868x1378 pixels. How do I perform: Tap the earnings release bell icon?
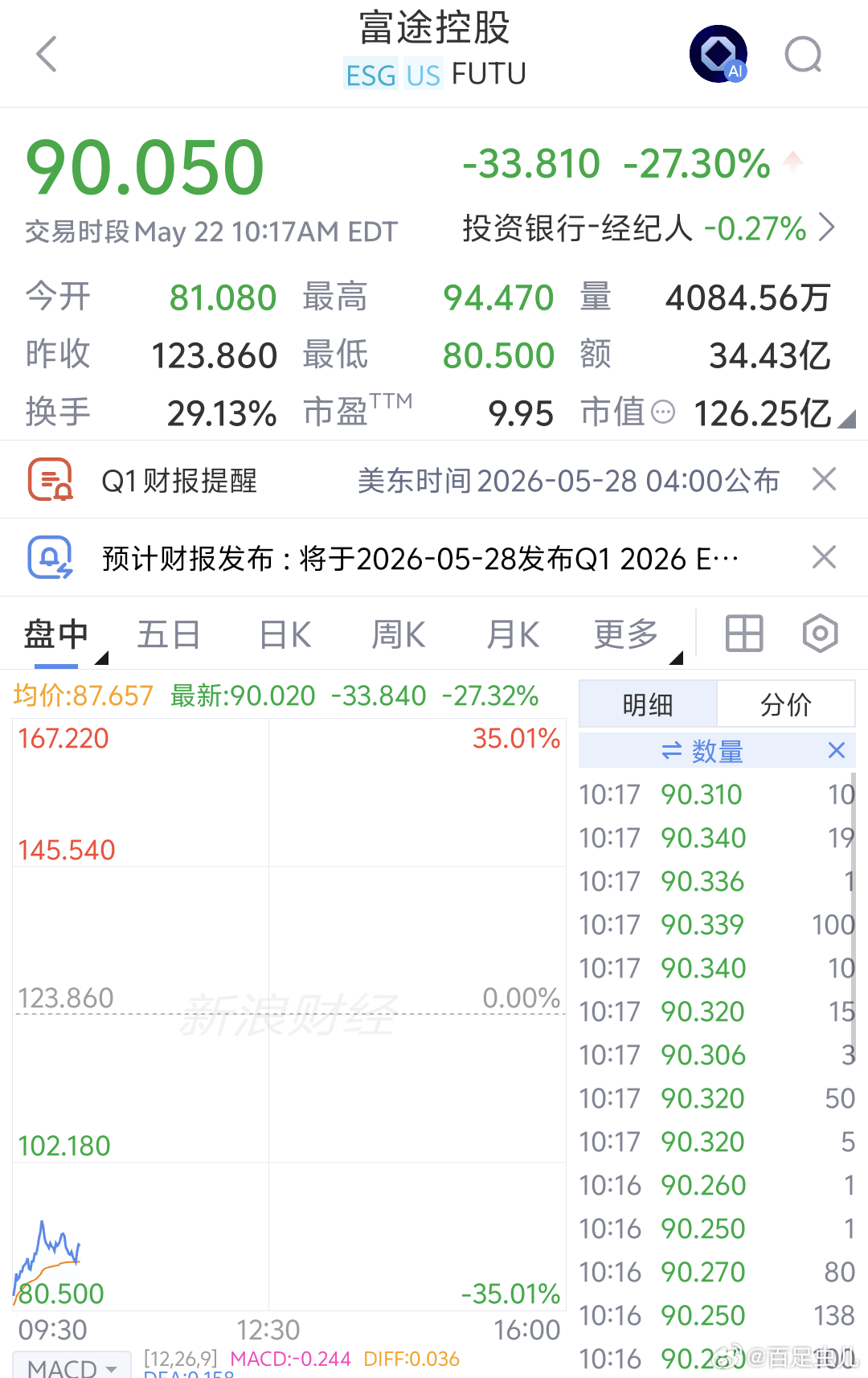click(x=51, y=557)
